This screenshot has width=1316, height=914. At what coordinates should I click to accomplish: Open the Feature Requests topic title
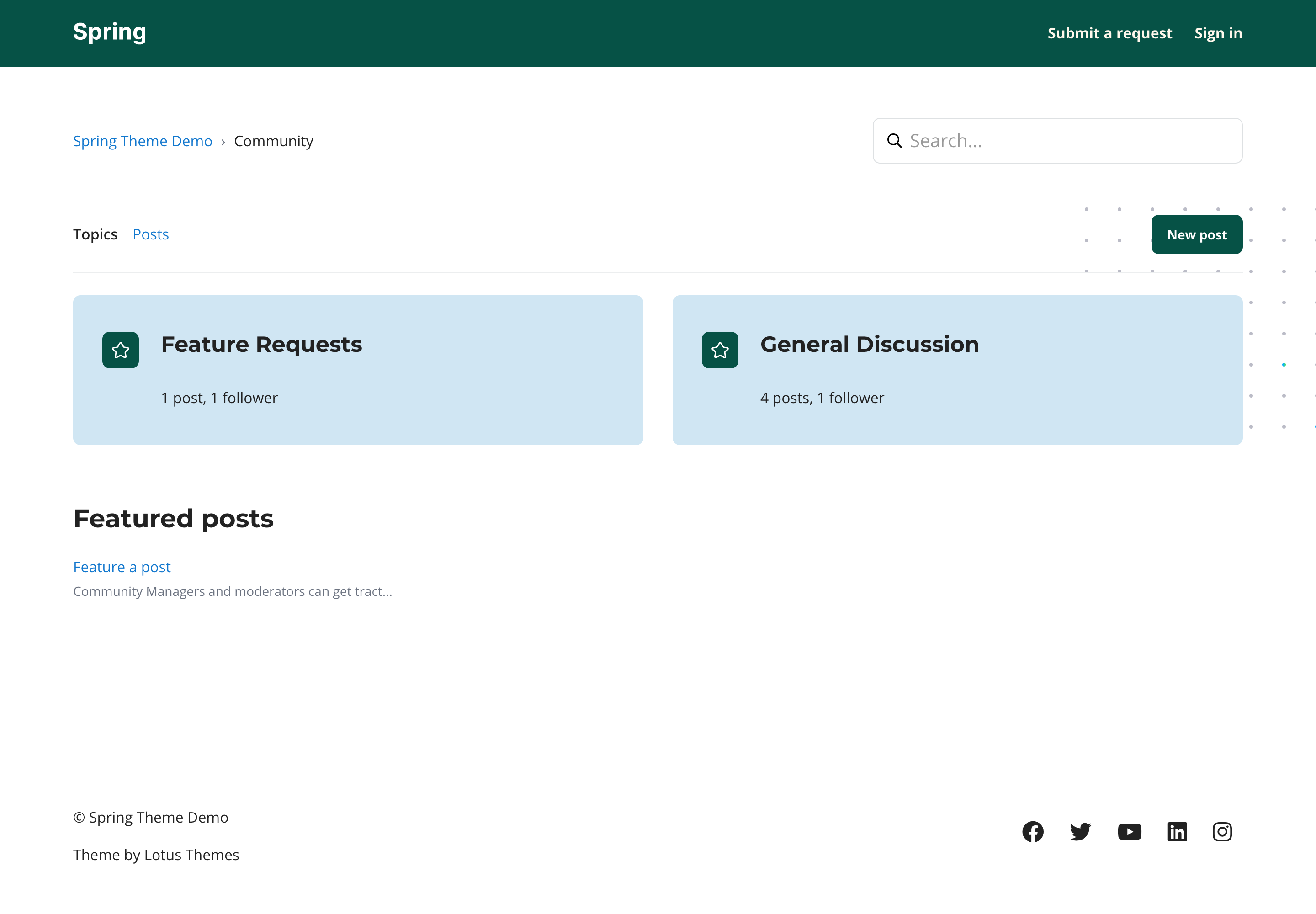click(261, 344)
